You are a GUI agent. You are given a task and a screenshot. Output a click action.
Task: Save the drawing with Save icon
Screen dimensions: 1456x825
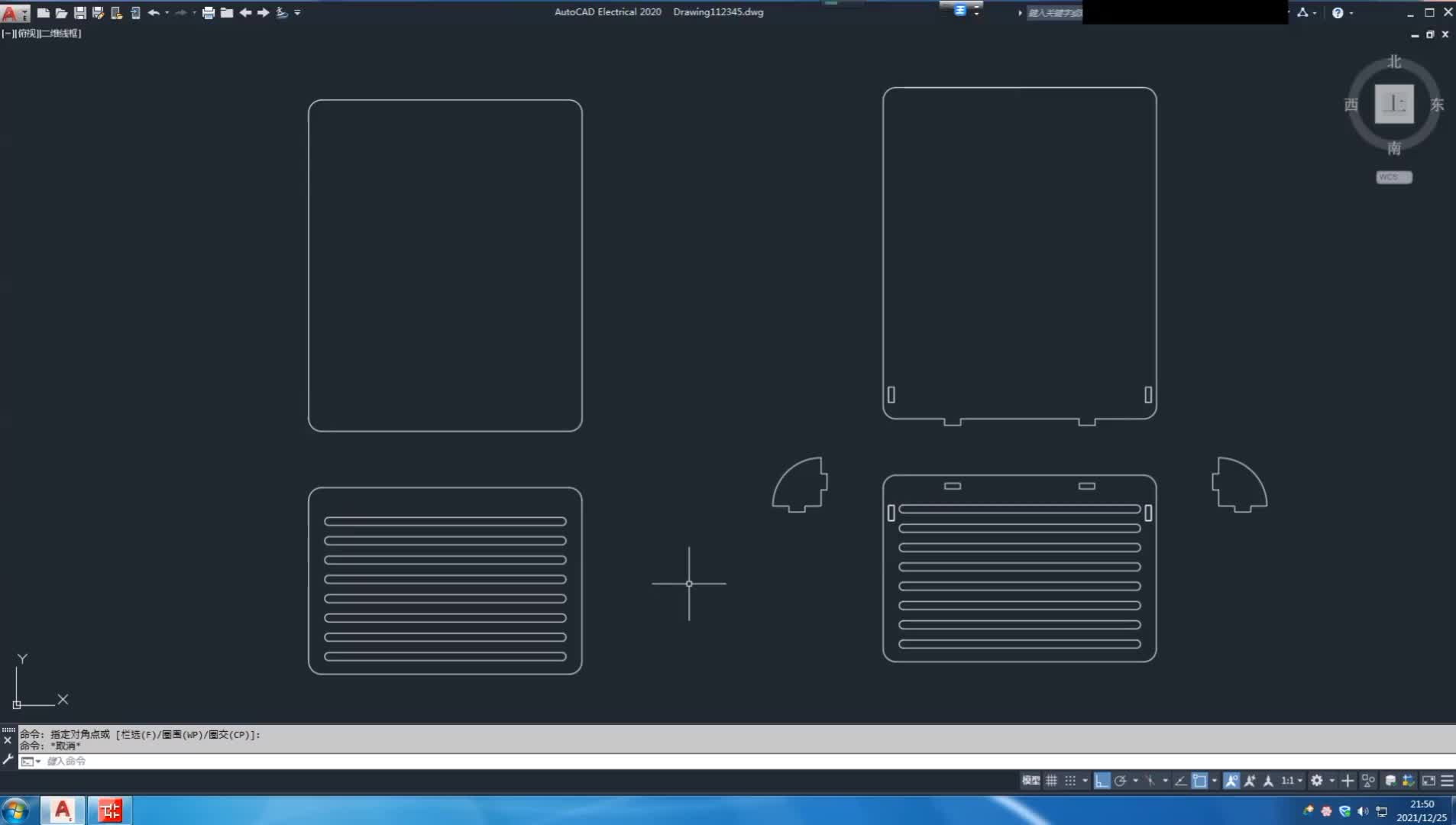(x=79, y=12)
